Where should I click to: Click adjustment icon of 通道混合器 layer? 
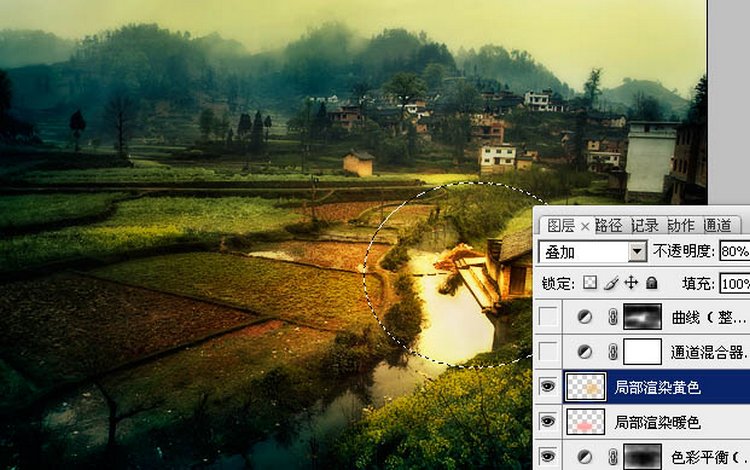[585, 352]
